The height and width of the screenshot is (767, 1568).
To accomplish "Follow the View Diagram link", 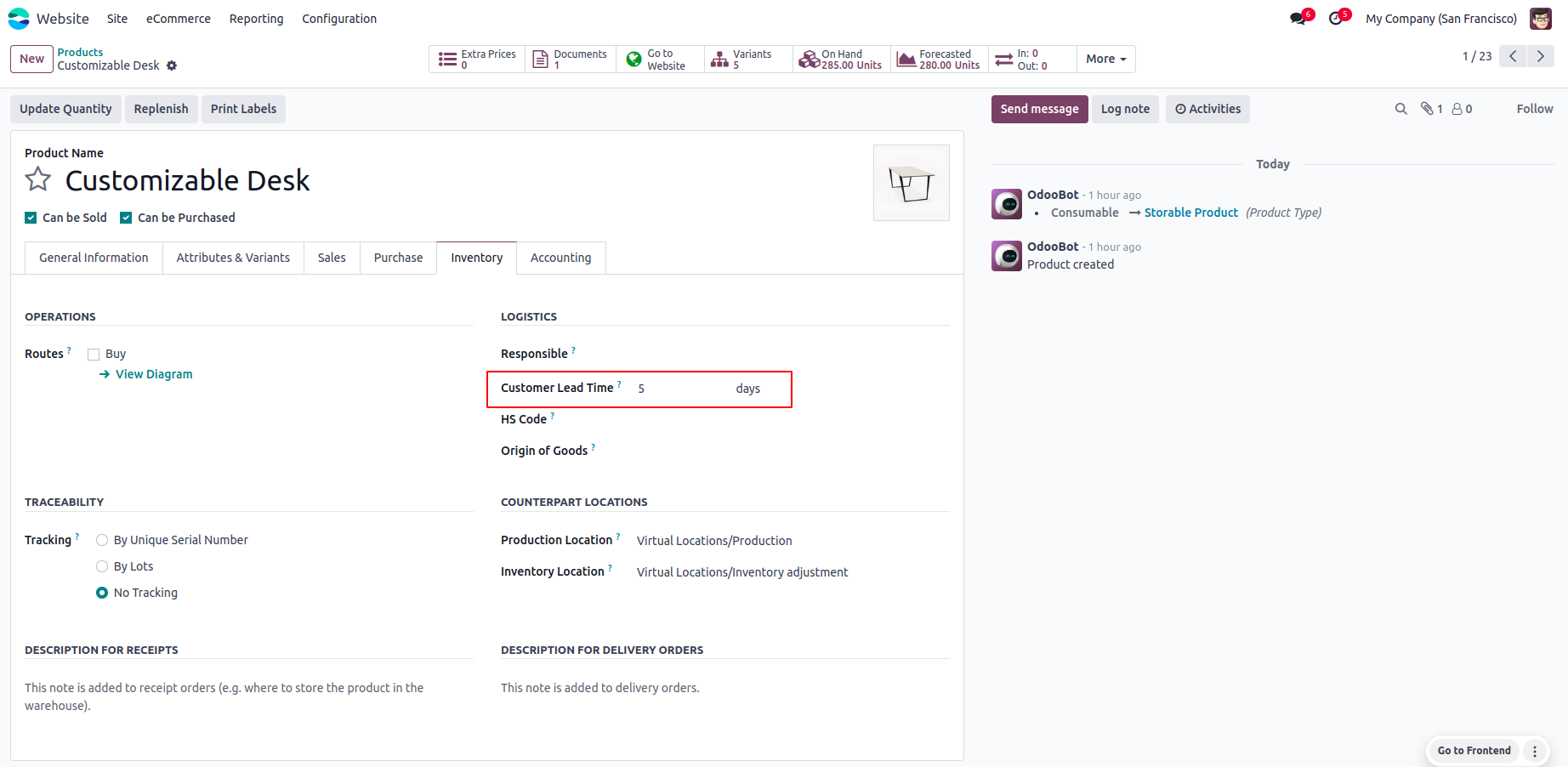I will point(154,374).
